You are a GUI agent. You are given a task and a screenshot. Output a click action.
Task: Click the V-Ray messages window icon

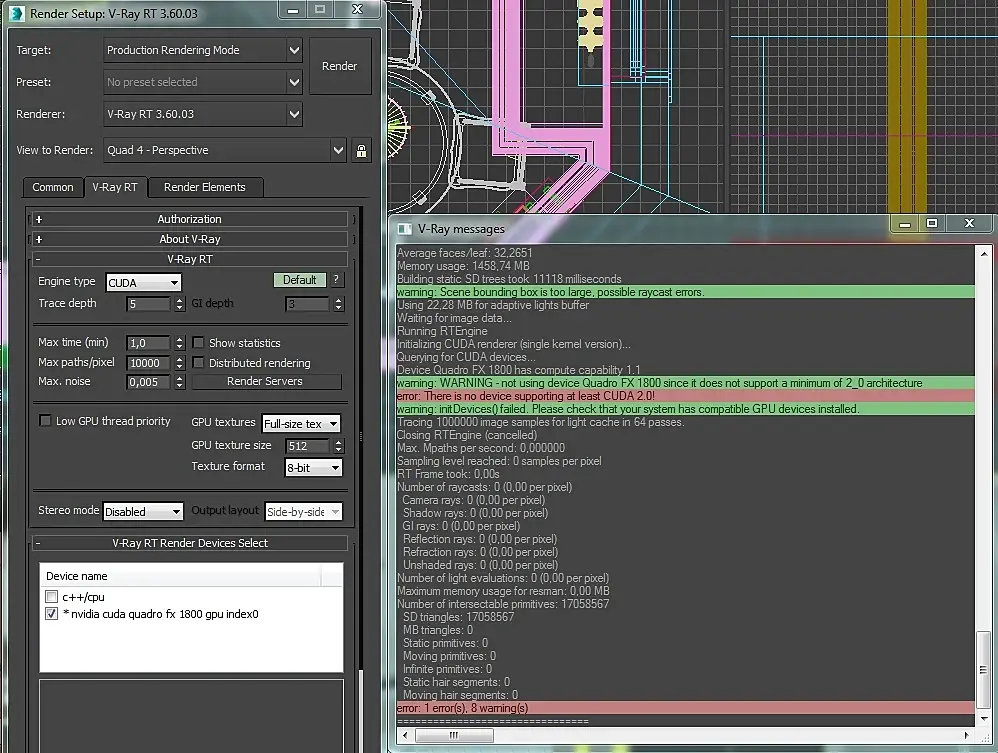pyautogui.click(x=404, y=229)
